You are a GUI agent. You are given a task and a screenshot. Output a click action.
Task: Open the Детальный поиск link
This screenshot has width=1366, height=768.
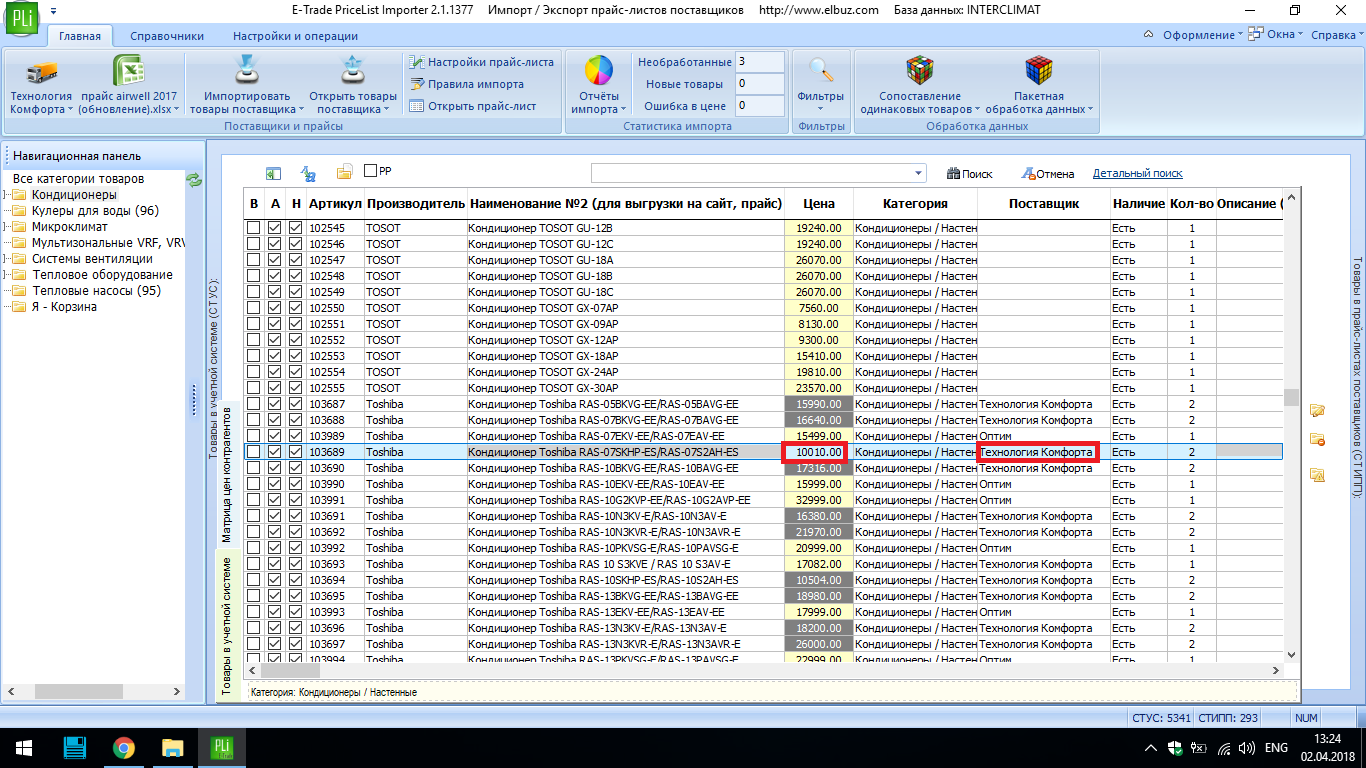1137,173
